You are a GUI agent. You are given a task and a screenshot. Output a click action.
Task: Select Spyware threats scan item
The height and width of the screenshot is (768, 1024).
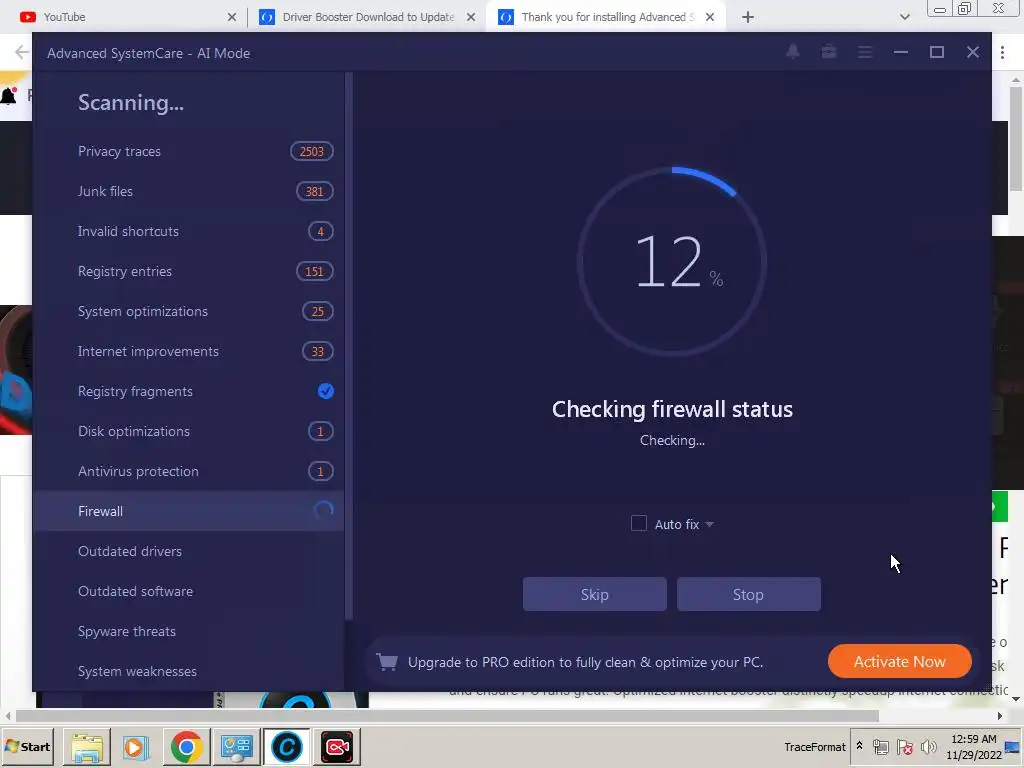(x=188, y=631)
